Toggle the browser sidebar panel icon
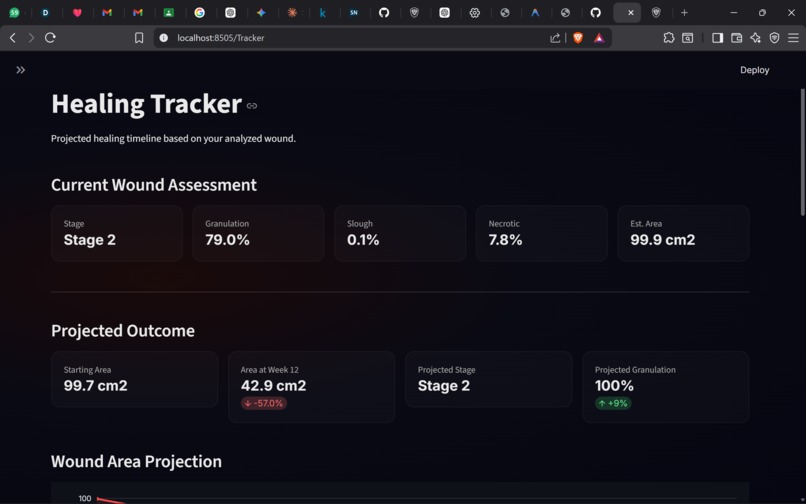This screenshot has width=806, height=504. 717,38
